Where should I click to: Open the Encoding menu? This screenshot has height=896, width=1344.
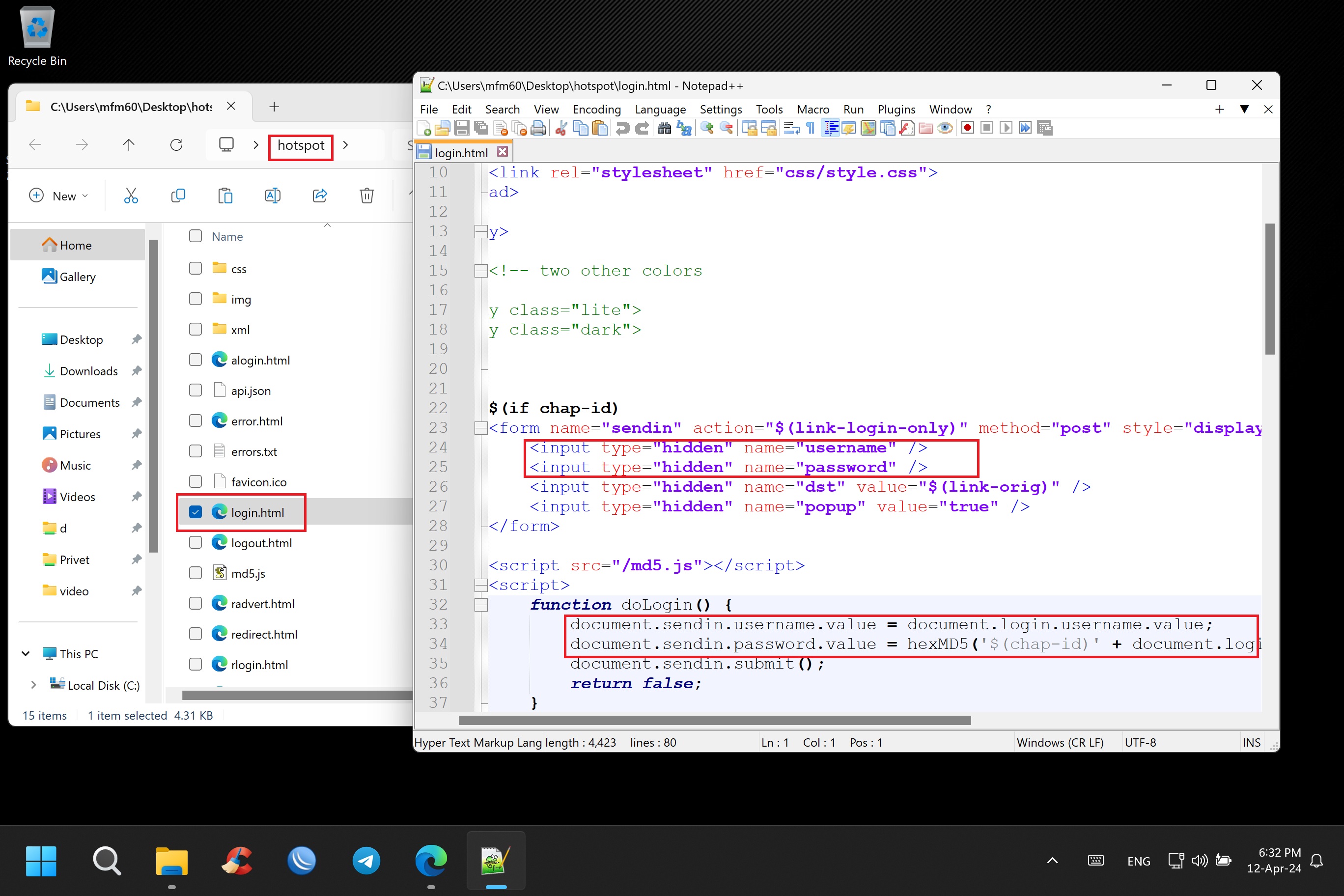point(596,109)
